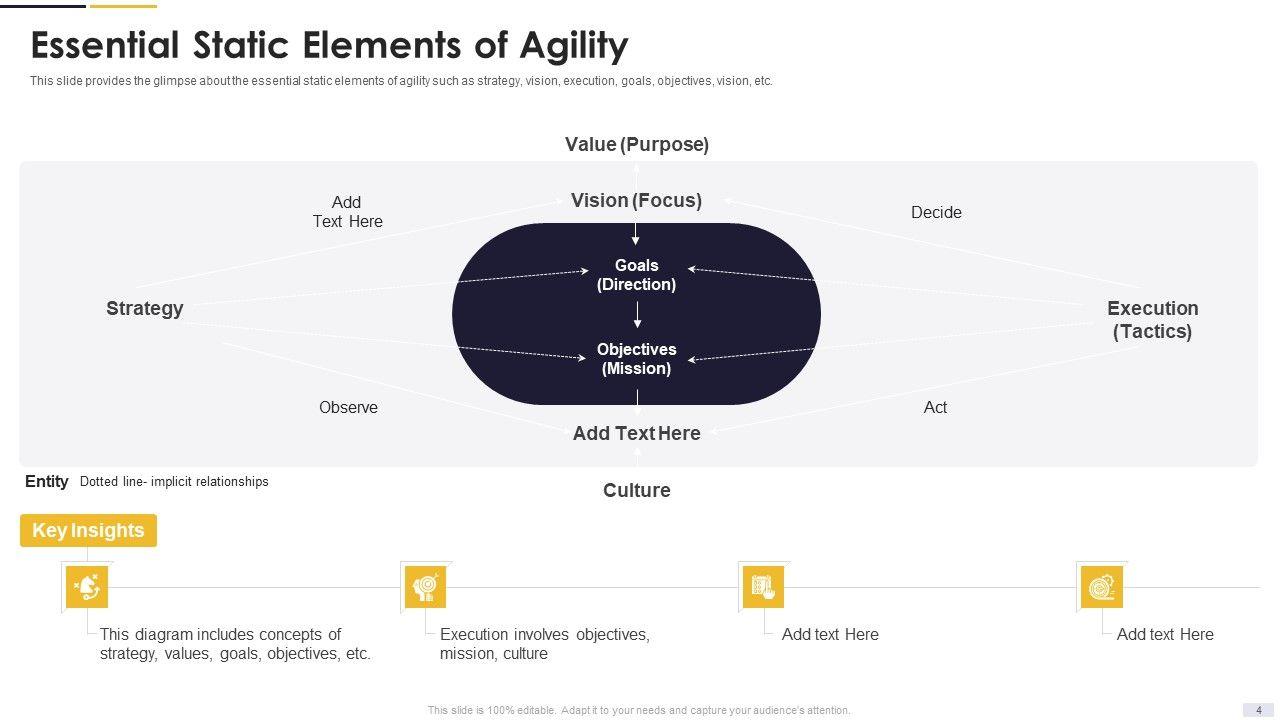
Task: Select the Key Insights yellow label
Action: pos(88,531)
